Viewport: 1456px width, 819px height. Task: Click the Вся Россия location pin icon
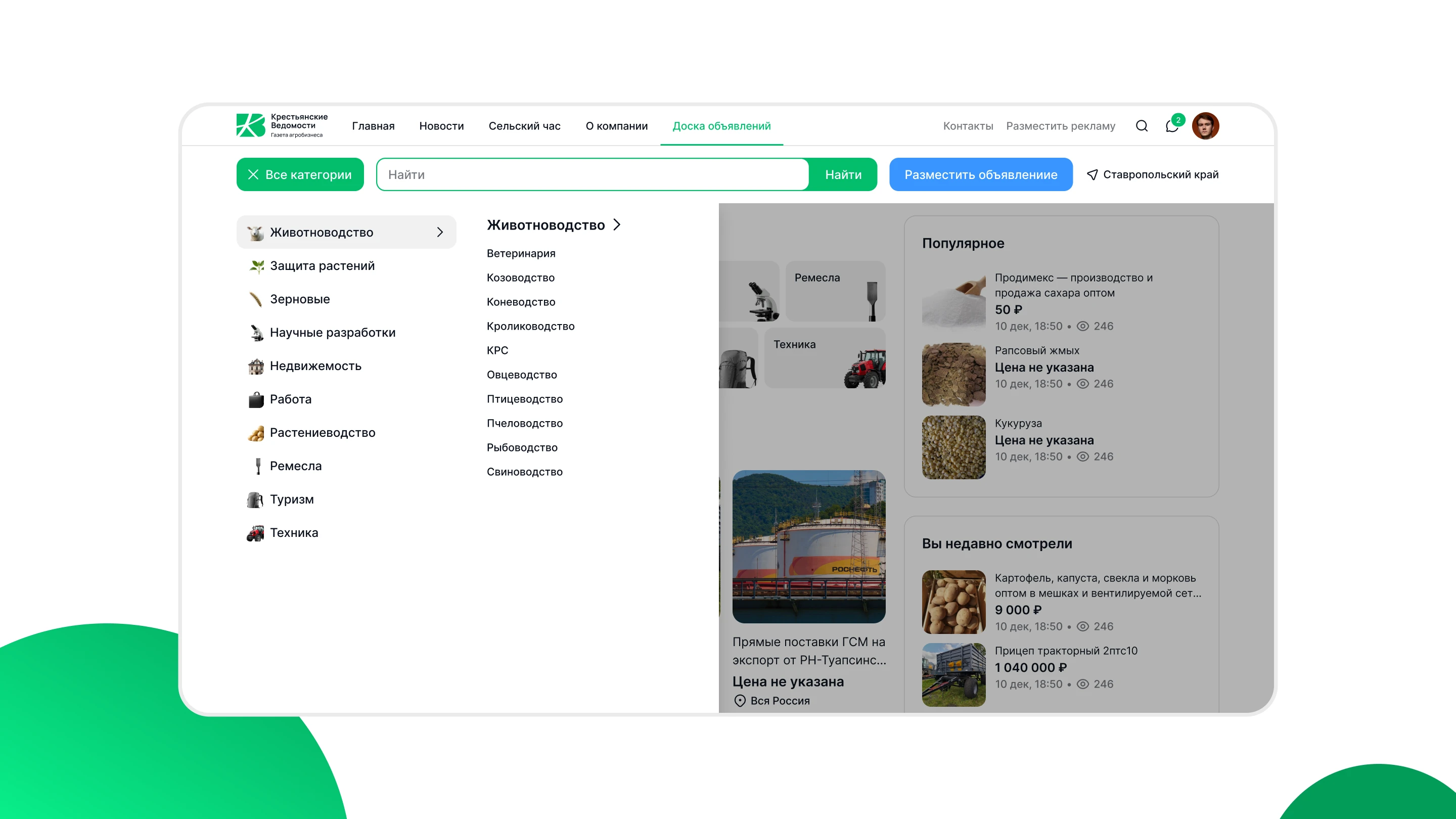740,701
